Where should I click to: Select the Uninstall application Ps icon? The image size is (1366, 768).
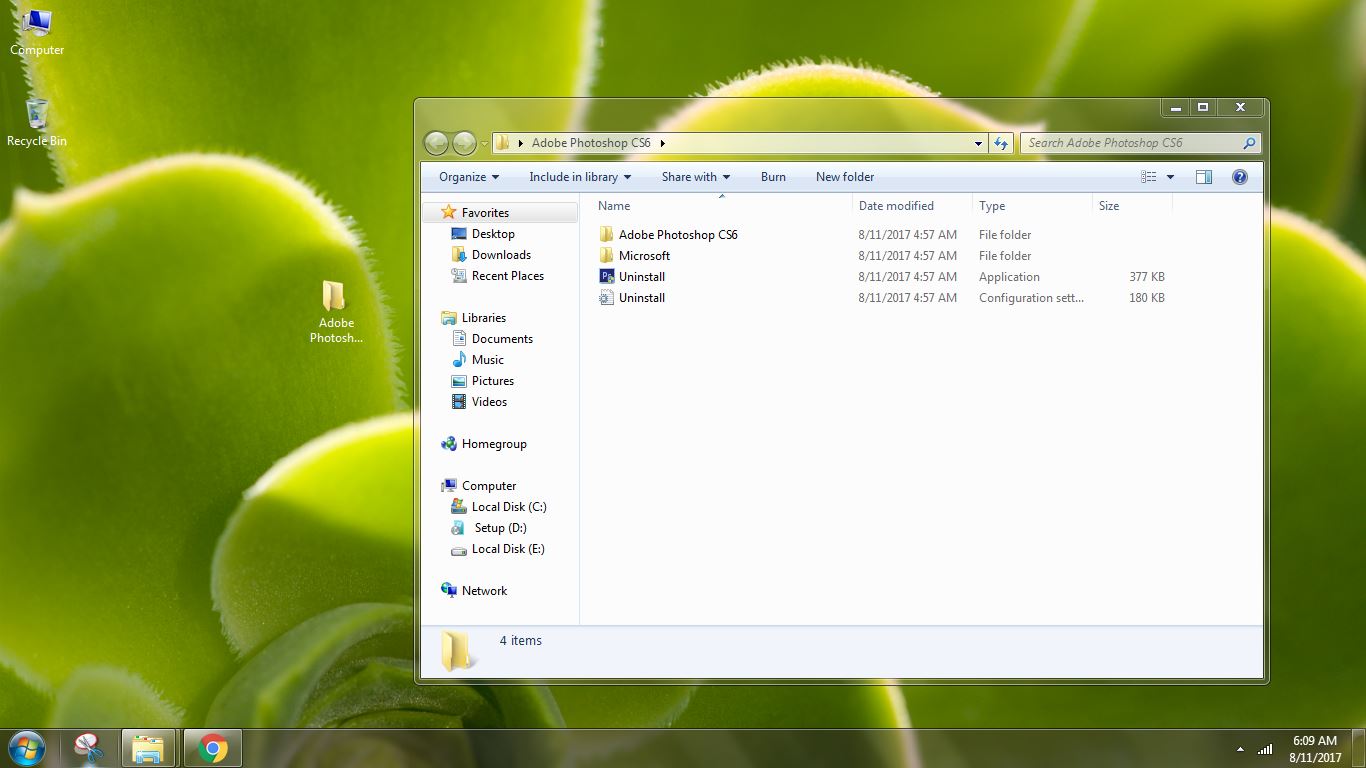click(606, 277)
